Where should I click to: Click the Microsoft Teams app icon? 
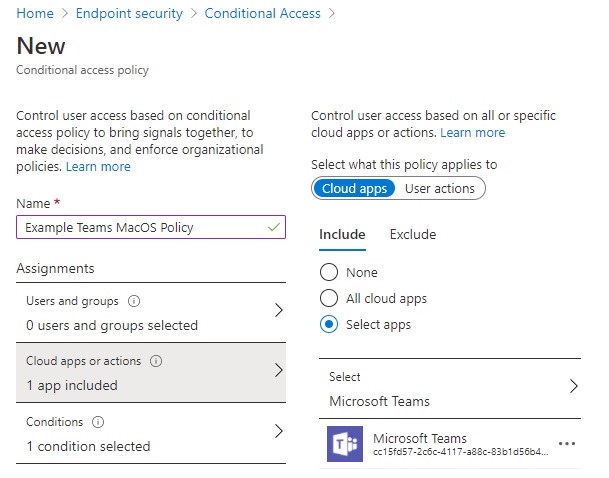(345, 443)
